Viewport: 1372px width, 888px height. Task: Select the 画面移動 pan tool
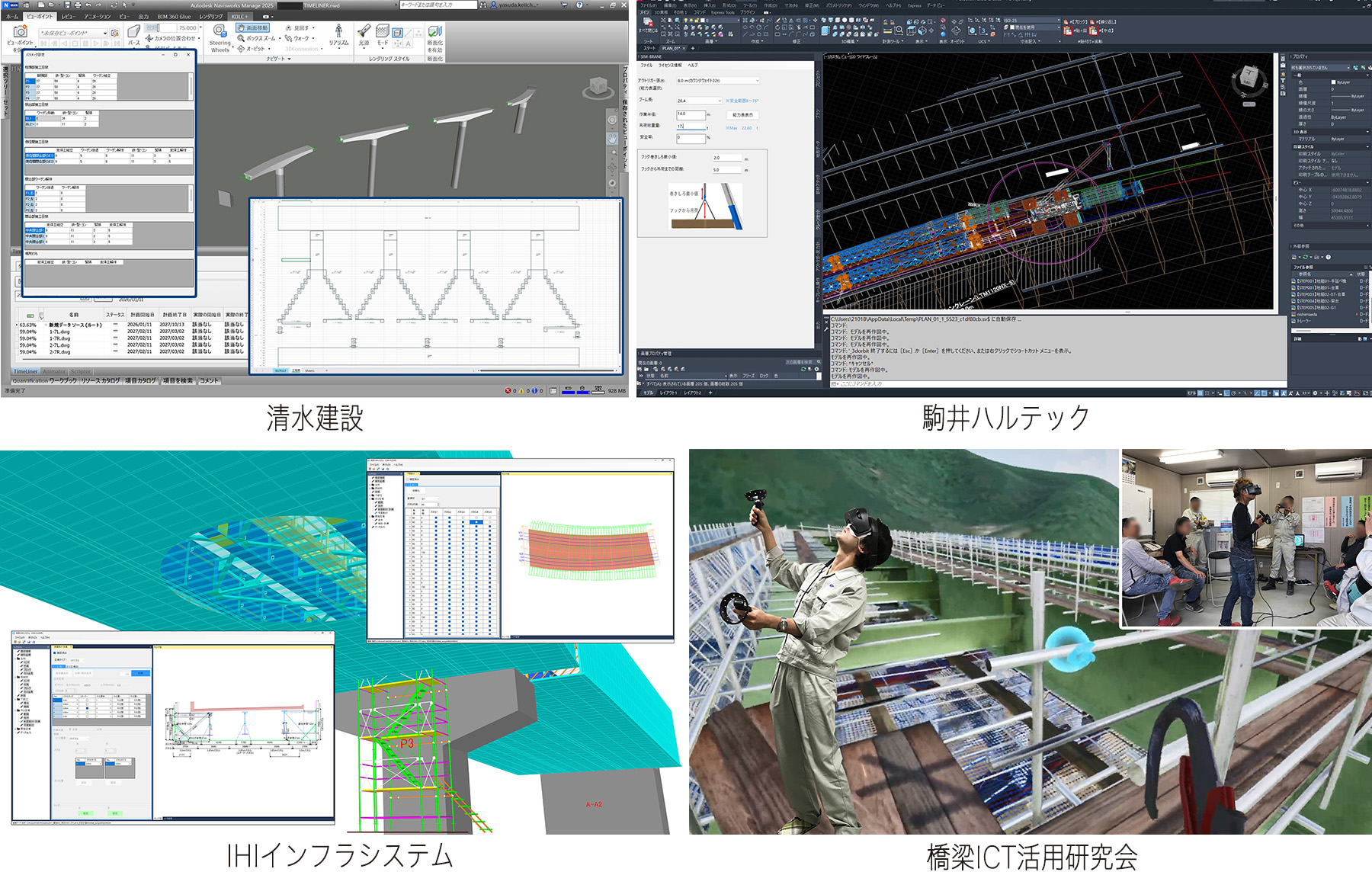coord(253,28)
